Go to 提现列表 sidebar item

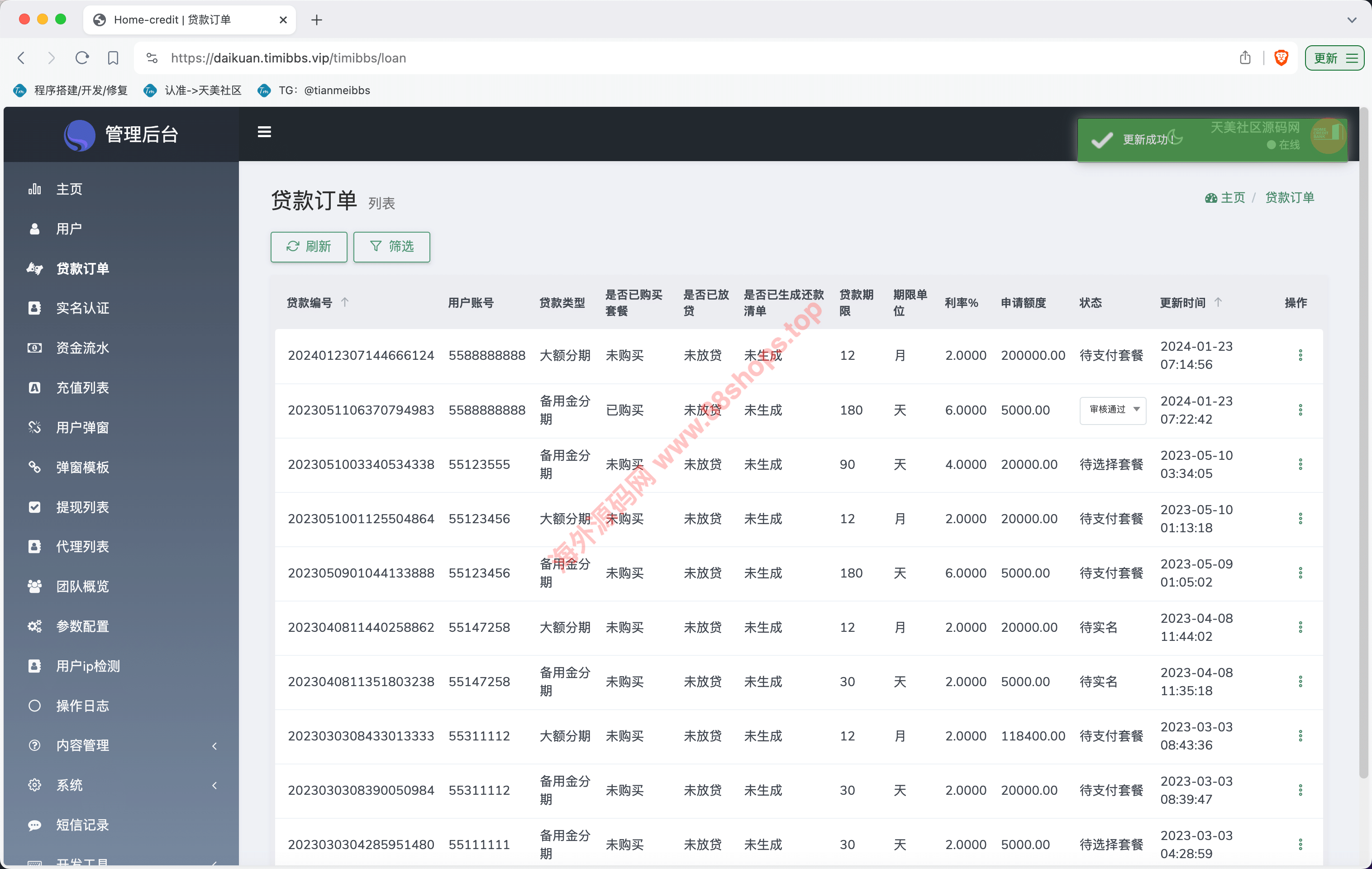[83, 506]
